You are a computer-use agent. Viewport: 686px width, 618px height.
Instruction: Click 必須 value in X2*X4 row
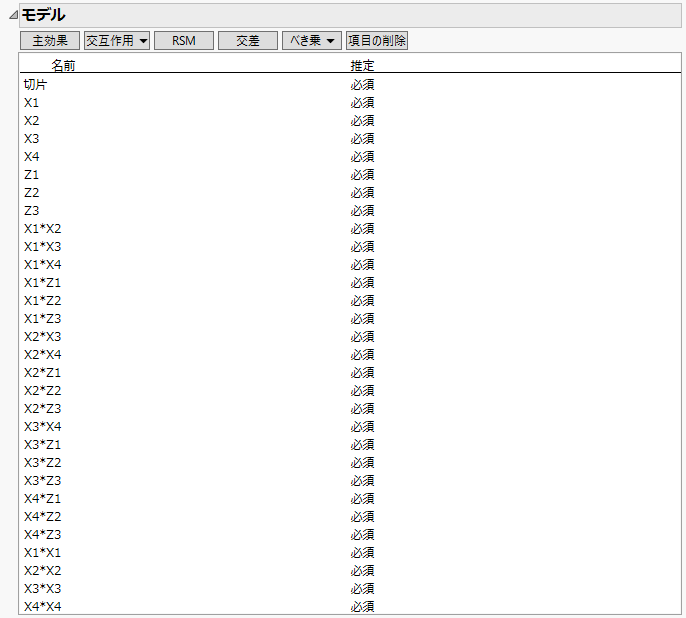point(362,354)
